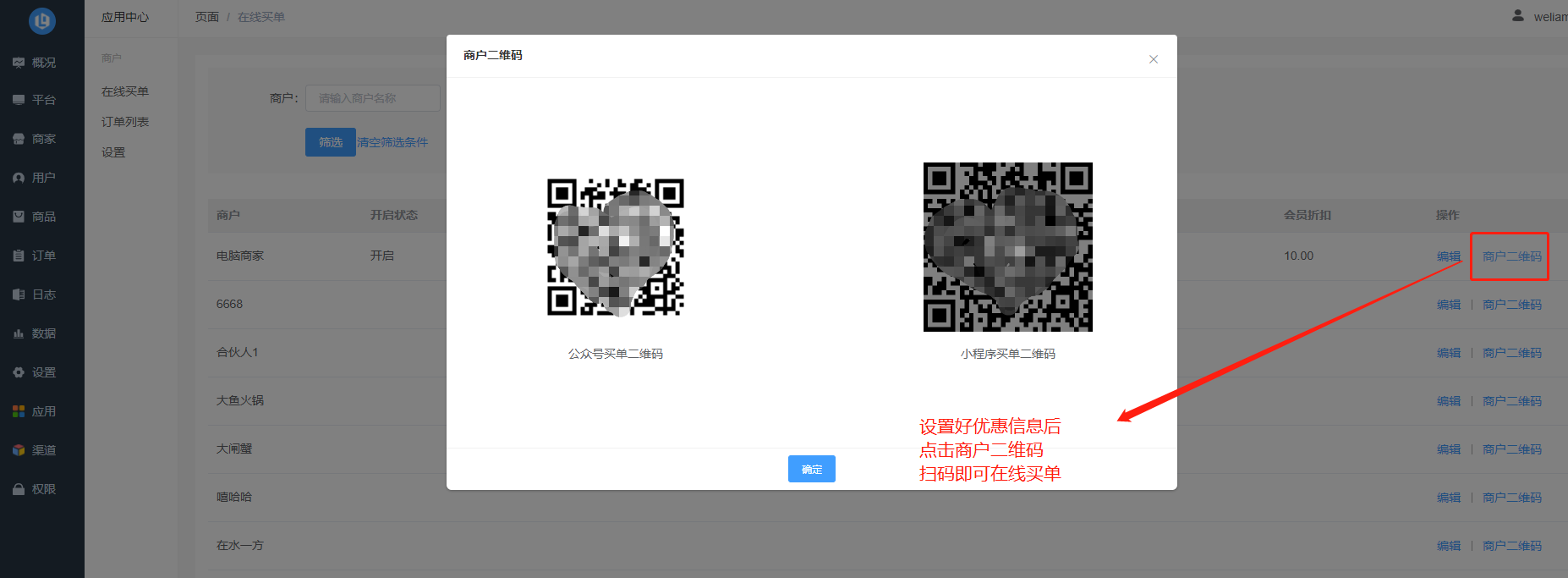The height and width of the screenshot is (578, 1568).
Task: Open 商户二维码 for 合伙人1 row
Action: [x=1512, y=353]
